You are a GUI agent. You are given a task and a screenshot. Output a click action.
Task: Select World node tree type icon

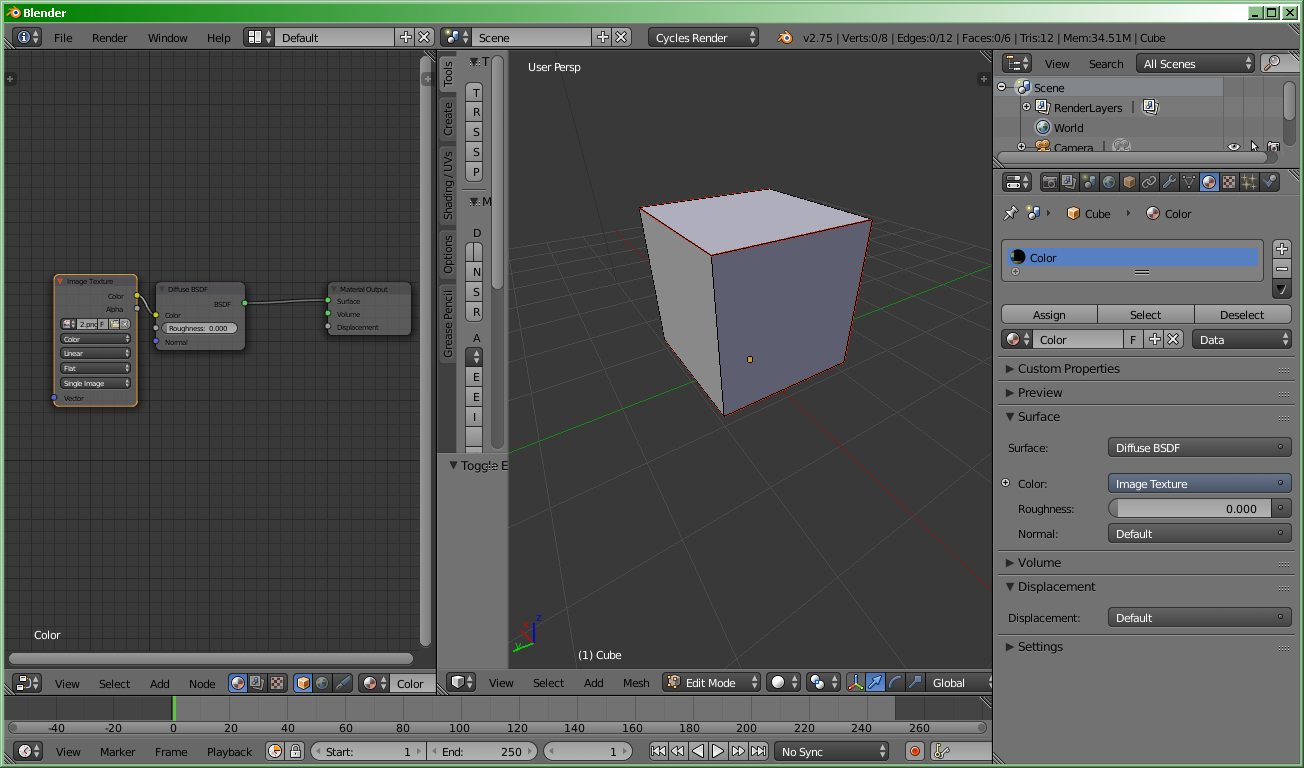coord(322,683)
